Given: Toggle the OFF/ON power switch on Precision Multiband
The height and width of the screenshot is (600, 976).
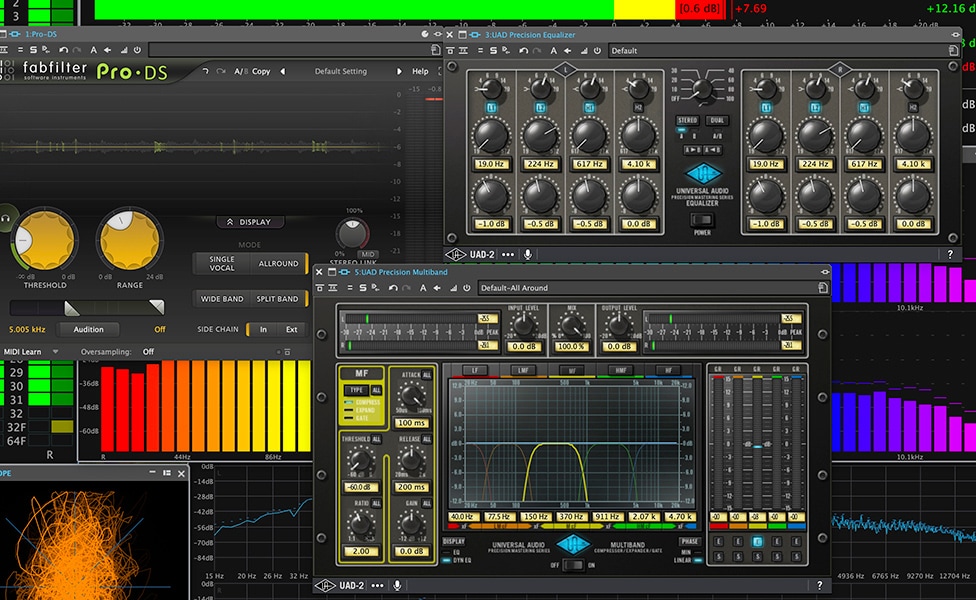Looking at the screenshot, I should click(x=573, y=565).
